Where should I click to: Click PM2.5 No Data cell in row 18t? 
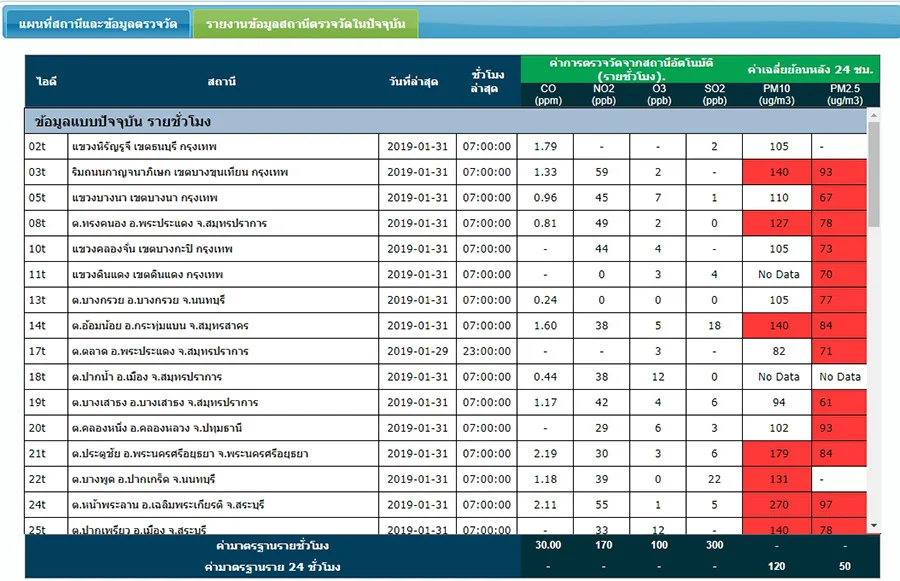click(x=840, y=377)
